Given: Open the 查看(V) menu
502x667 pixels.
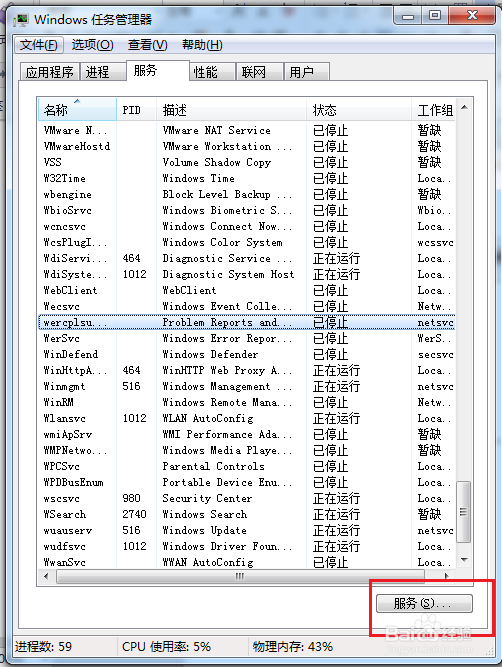Looking at the screenshot, I should click(x=148, y=45).
